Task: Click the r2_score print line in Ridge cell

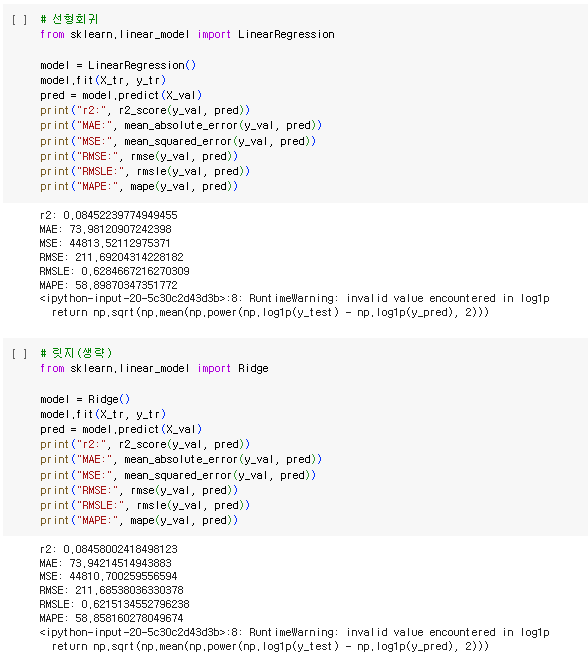Action: click(x=145, y=445)
